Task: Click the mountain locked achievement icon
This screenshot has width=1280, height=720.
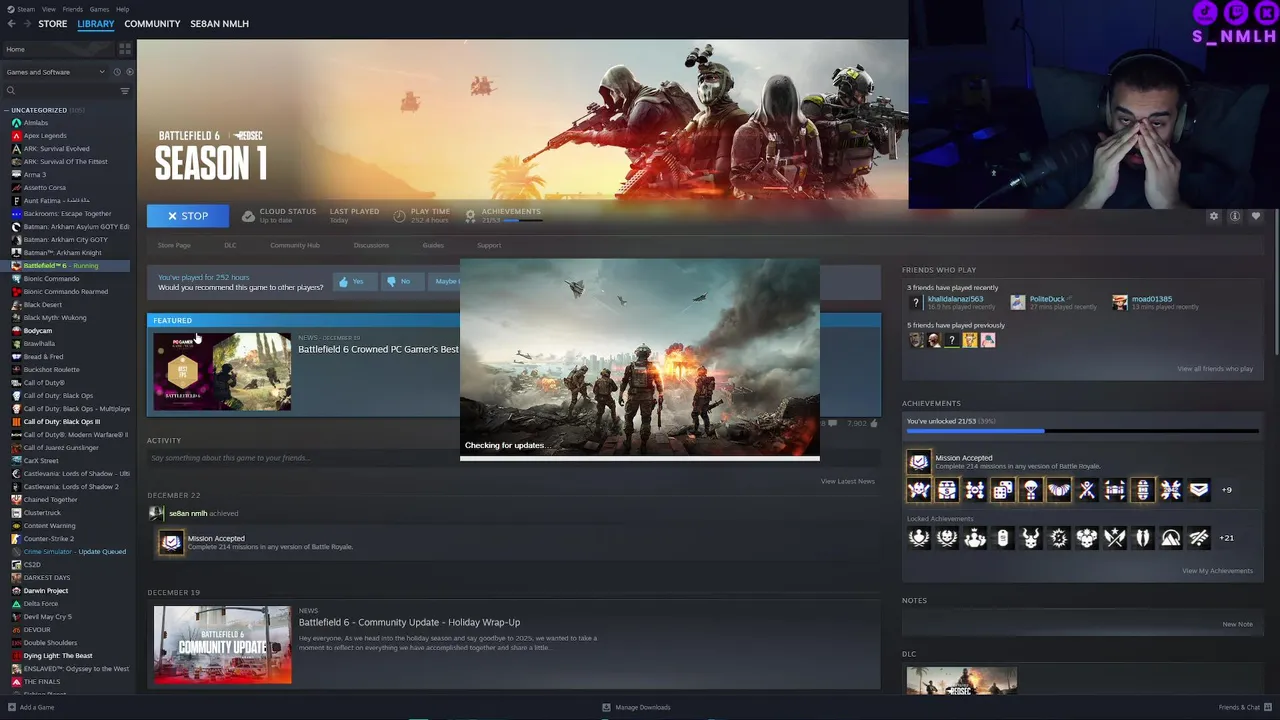Action: click(1171, 538)
